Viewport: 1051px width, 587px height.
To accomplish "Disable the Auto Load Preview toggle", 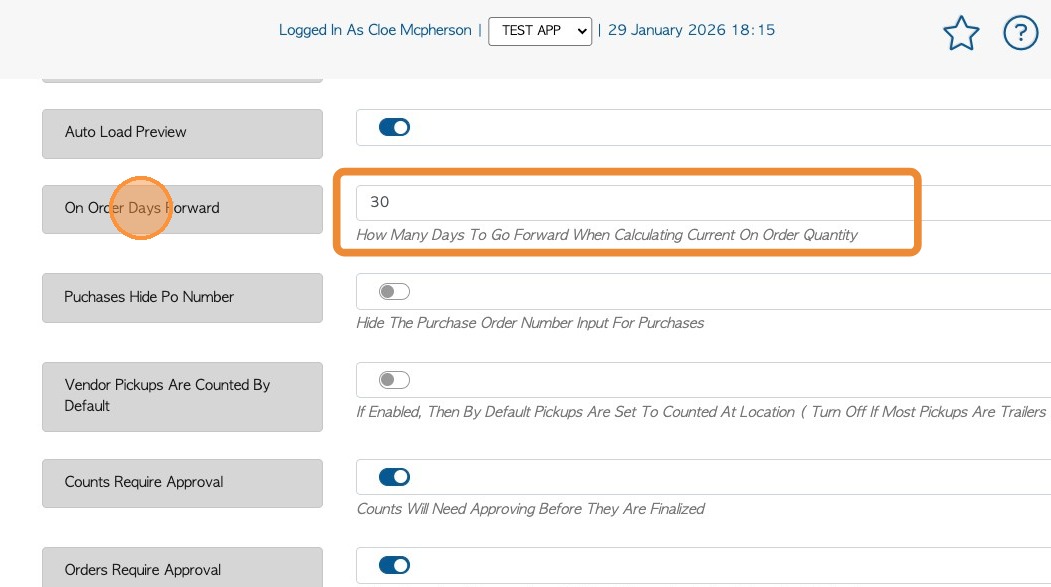I will pos(394,127).
